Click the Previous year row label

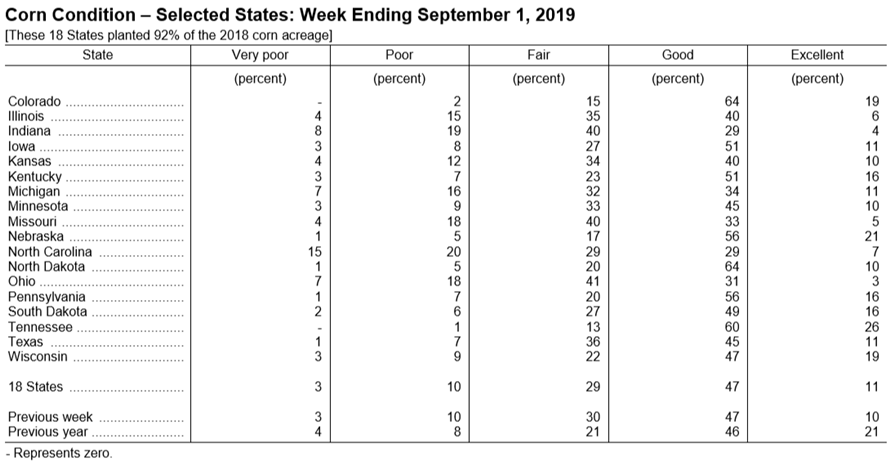48,432
